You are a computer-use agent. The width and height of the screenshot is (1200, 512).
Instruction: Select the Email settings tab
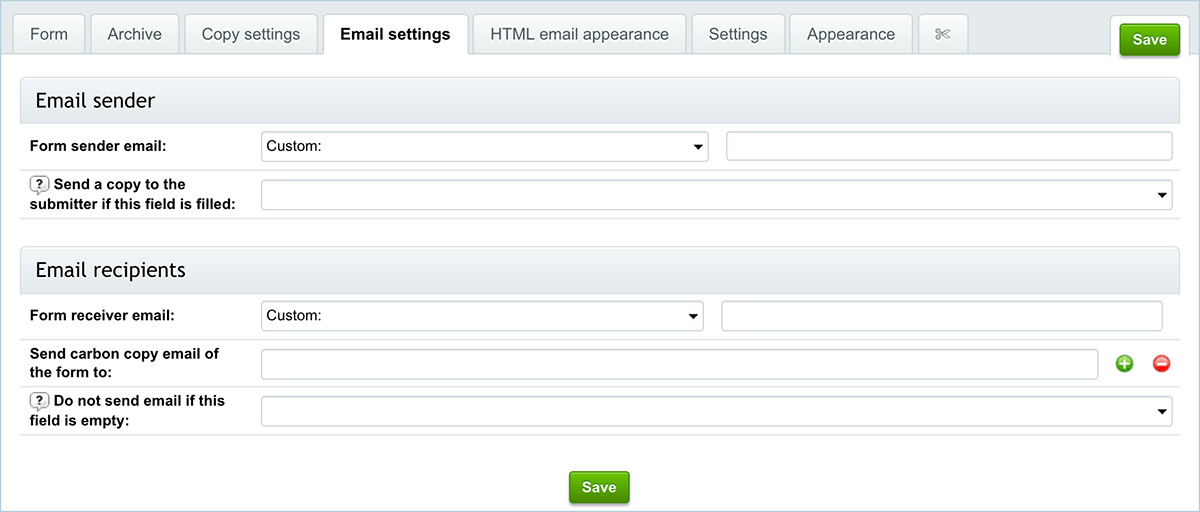pos(395,34)
